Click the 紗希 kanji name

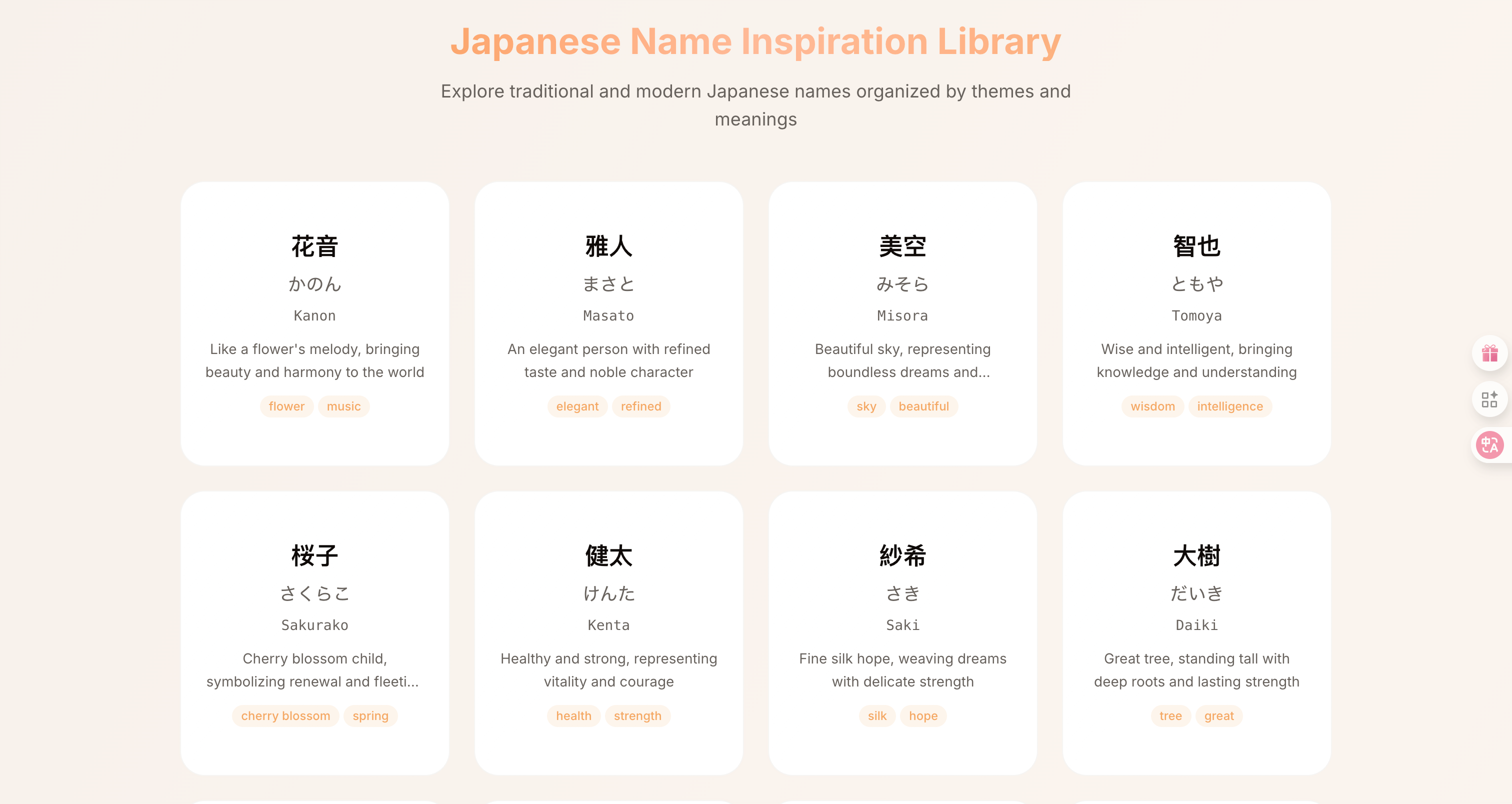(902, 555)
